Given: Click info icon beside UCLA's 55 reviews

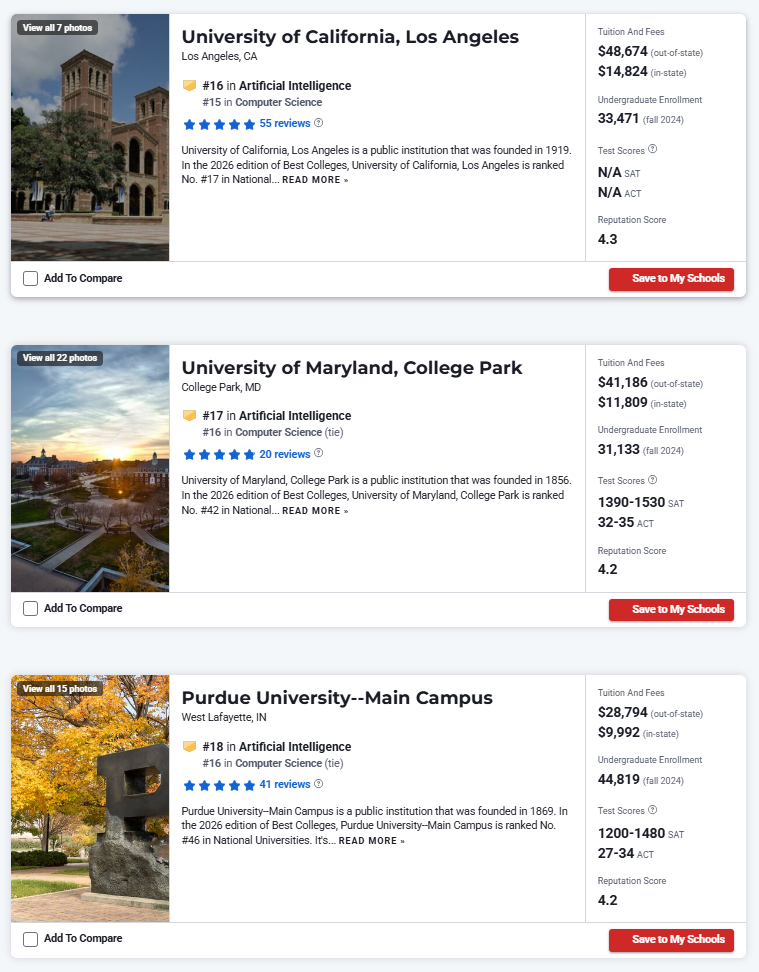Looking at the screenshot, I should coord(319,123).
